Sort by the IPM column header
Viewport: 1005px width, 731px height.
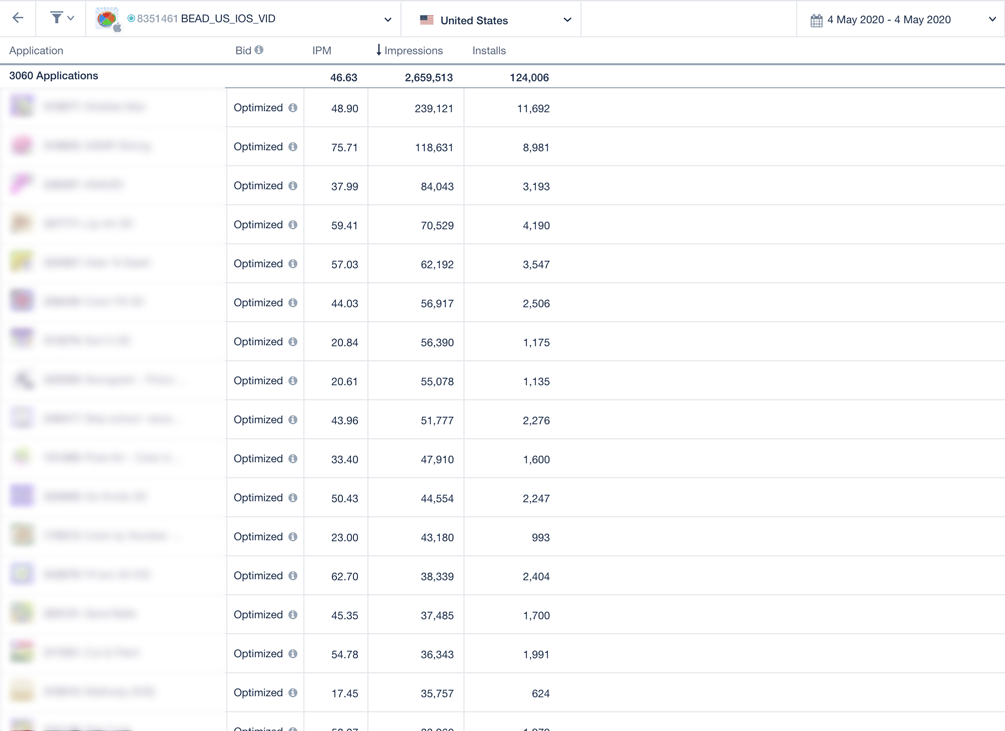(322, 51)
